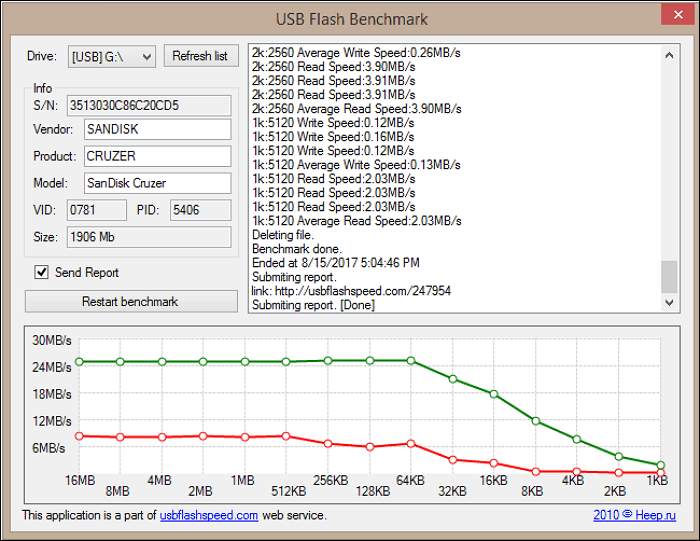Click the log scrollbar down arrow
Screen dimensions: 700x541
coord(668,303)
